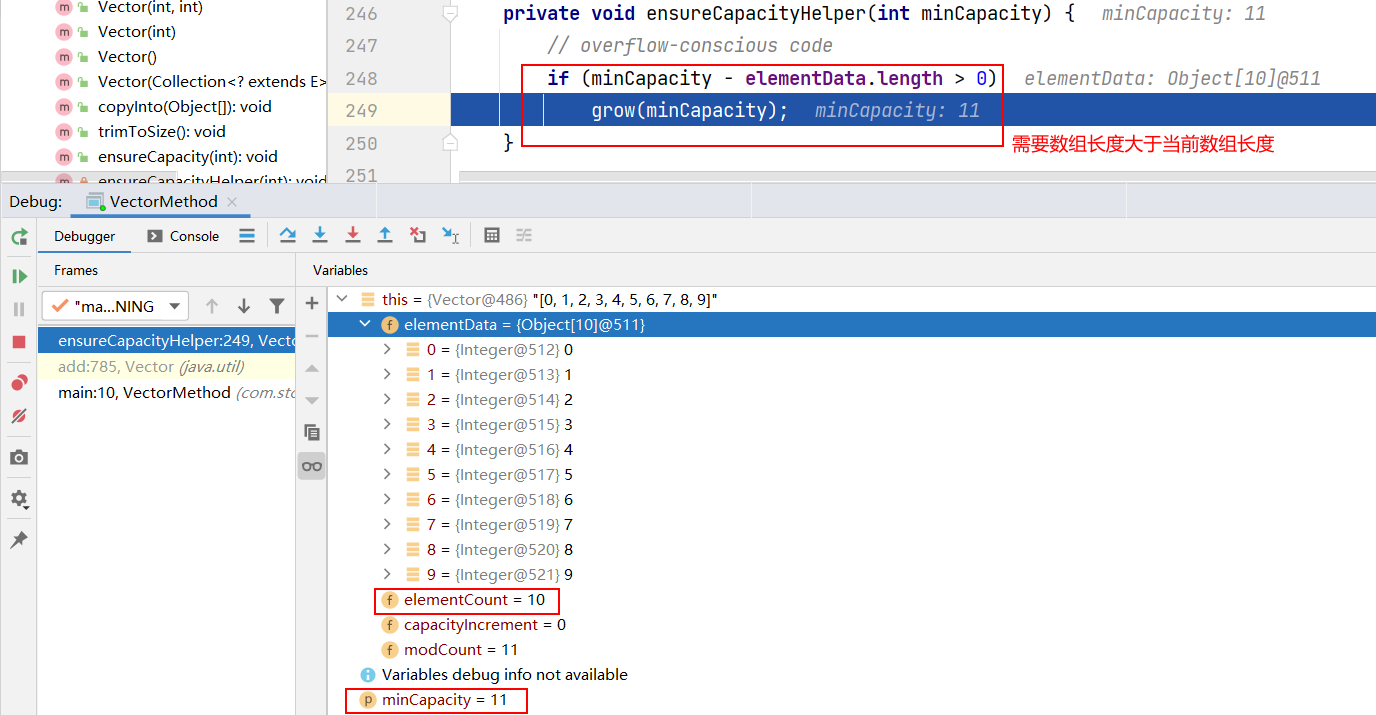Image resolution: width=1376 pixels, height=715 pixels.
Task: Switch to the Debugger tab
Action: (x=85, y=236)
